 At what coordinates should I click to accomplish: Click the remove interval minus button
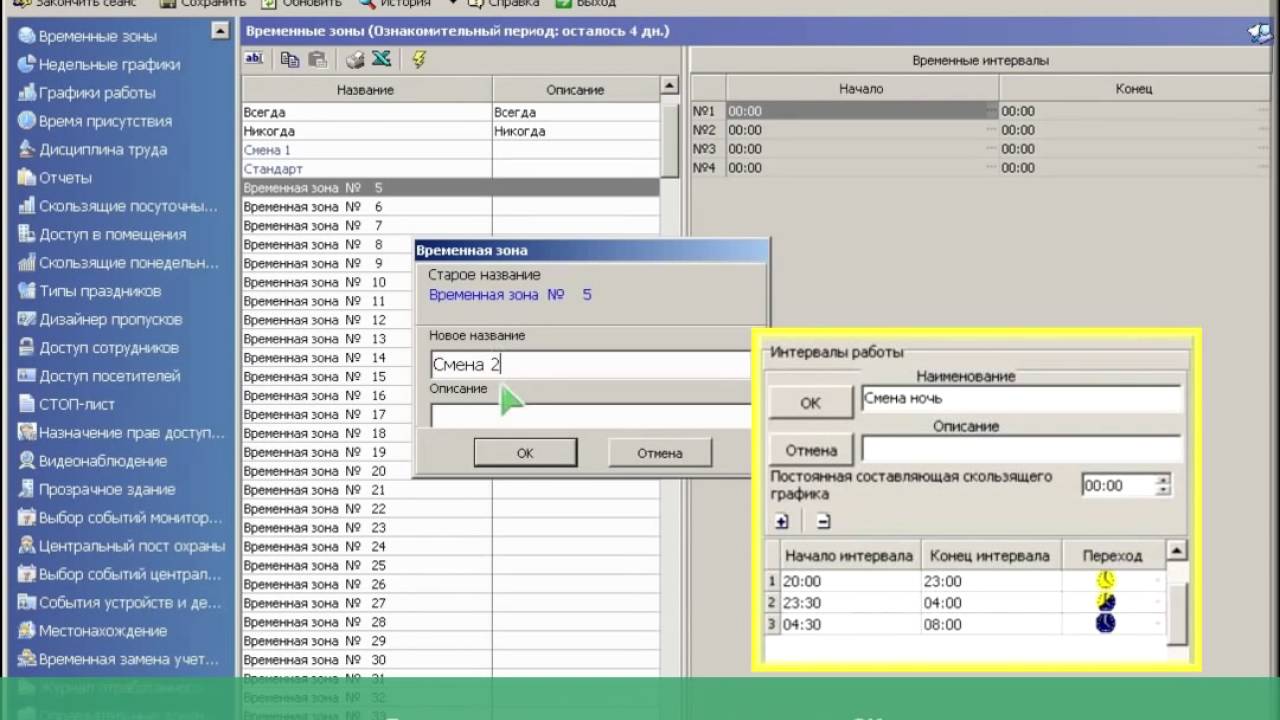(x=822, y=521)
